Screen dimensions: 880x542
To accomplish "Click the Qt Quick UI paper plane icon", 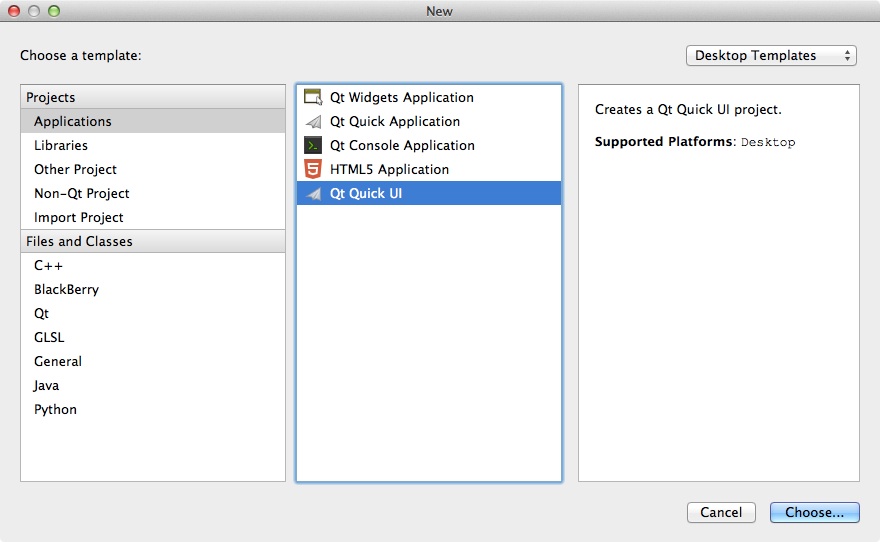I will [313, 194].
